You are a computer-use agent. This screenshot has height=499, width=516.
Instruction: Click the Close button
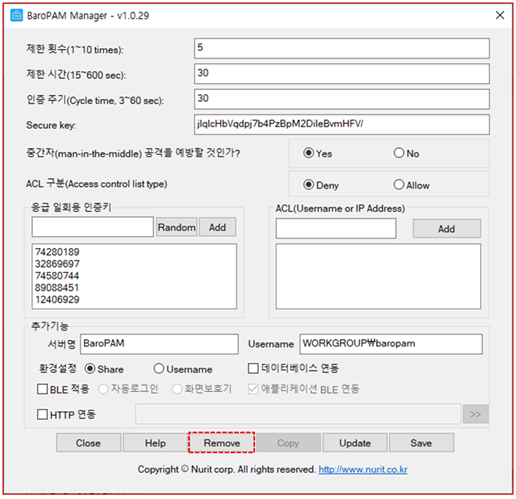[x=88, y=443]
